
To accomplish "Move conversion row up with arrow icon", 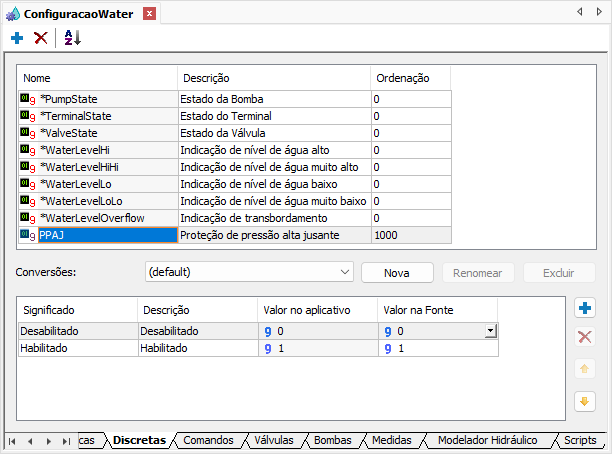I will (585, 369).
